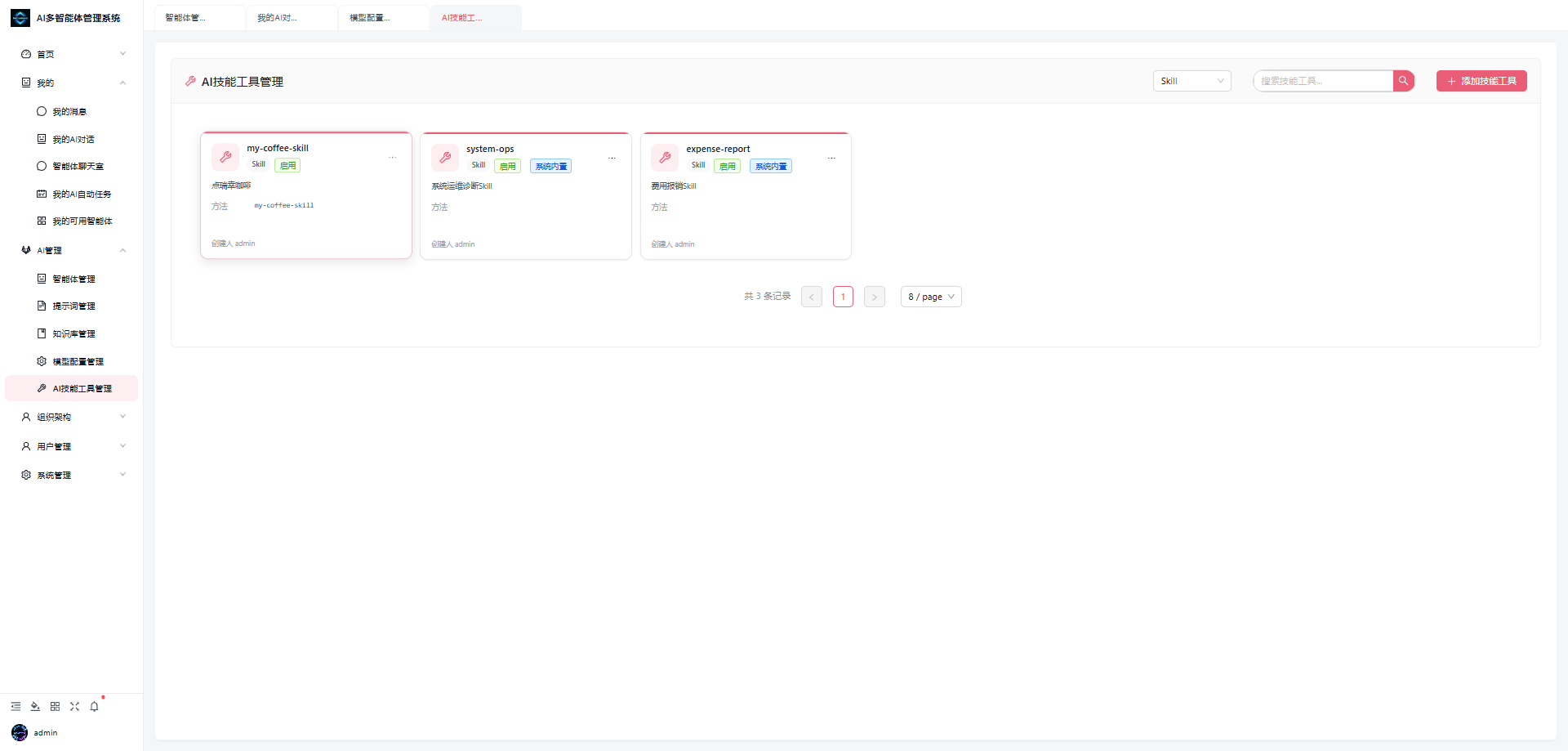Go to next page in pagination
This screenshot has height=751, width=1568.
point(874,297)
